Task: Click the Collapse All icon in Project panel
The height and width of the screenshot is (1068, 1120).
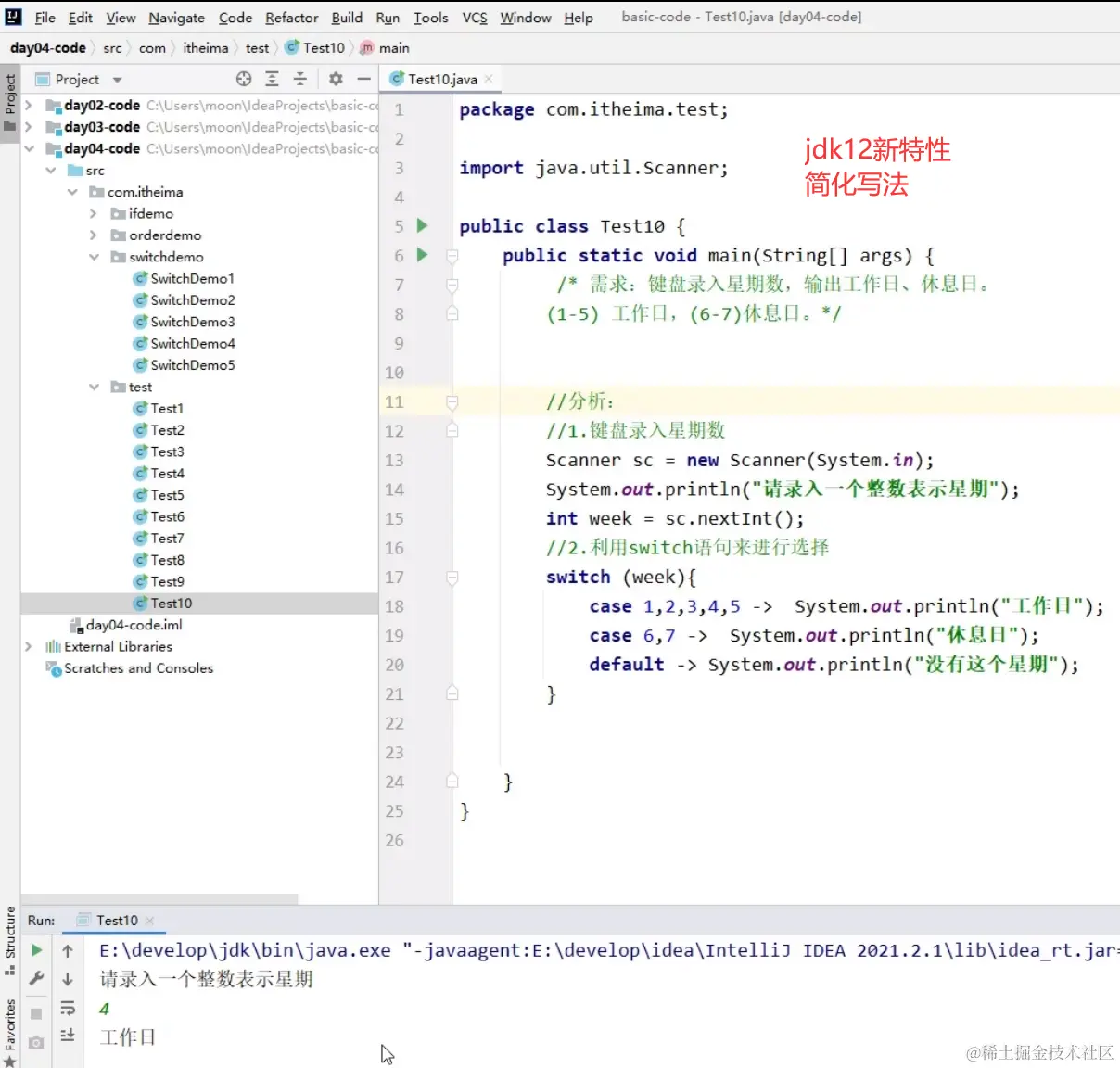Action: [x=299, y=79]
